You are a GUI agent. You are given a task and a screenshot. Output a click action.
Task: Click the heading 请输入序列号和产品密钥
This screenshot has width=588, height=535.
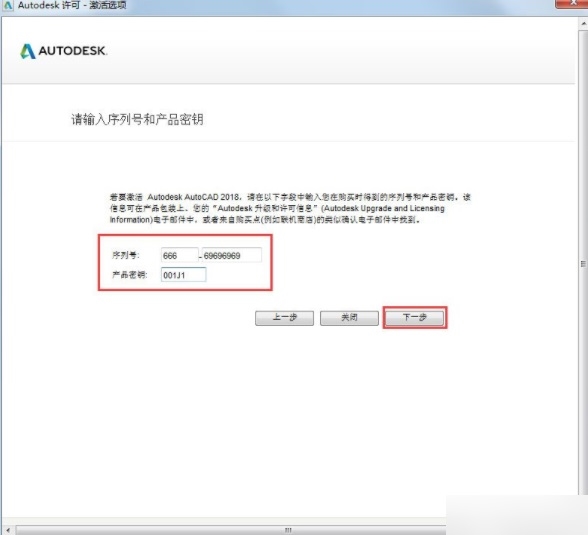[137, 119]
